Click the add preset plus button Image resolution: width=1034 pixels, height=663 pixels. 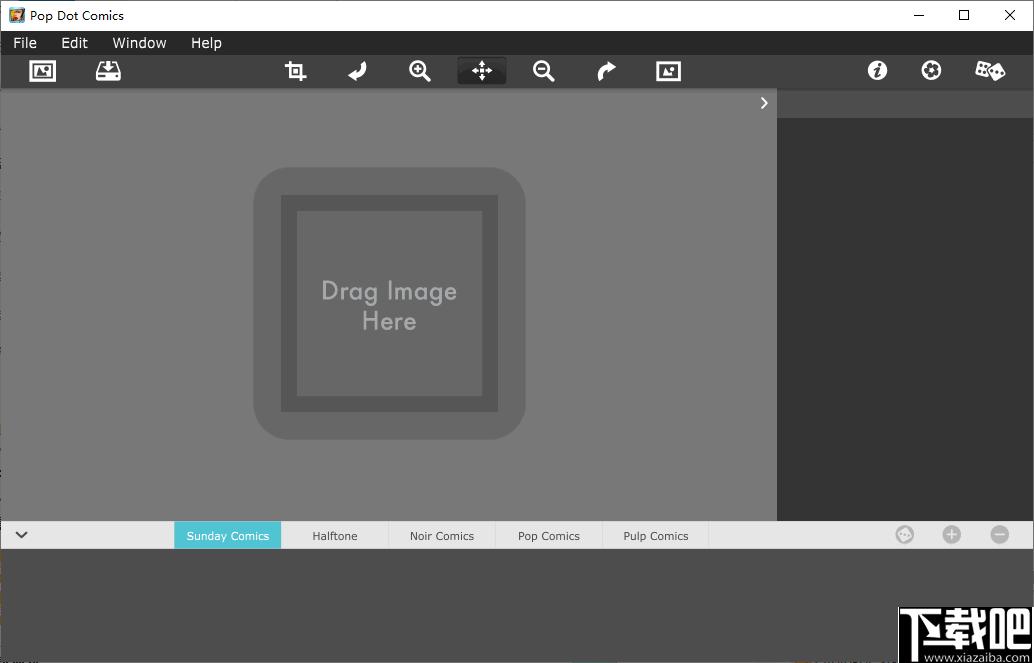tap(952, 535)
